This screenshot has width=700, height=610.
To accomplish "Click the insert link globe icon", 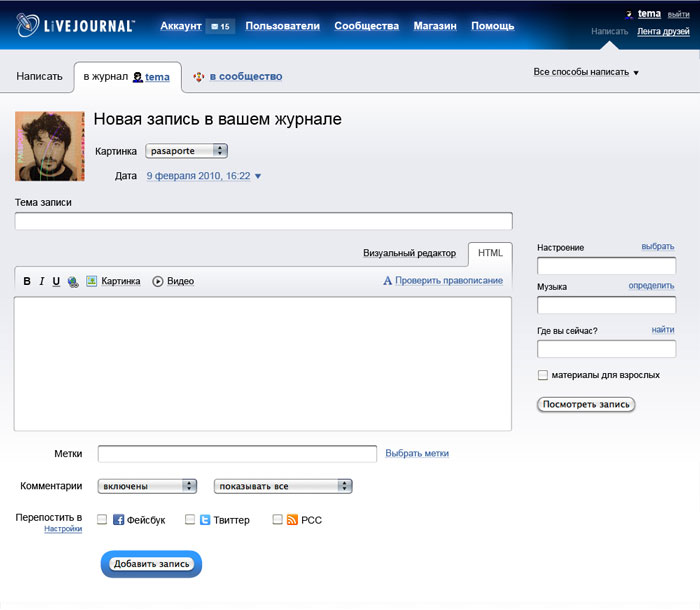I will (73, 282).
